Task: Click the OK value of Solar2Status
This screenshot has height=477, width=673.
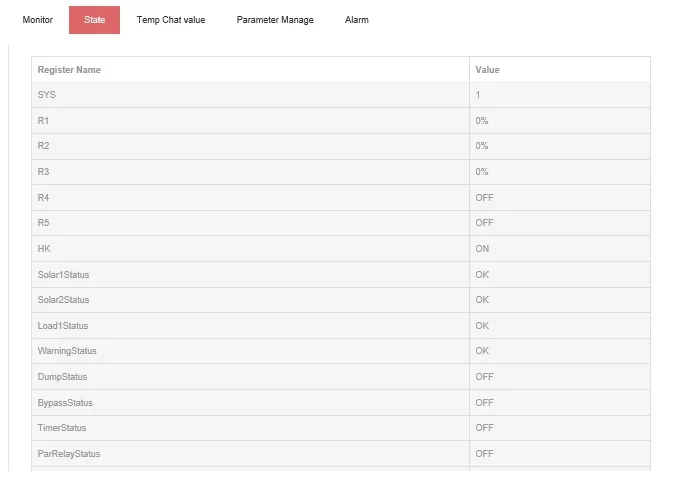Action: (482, 300)
